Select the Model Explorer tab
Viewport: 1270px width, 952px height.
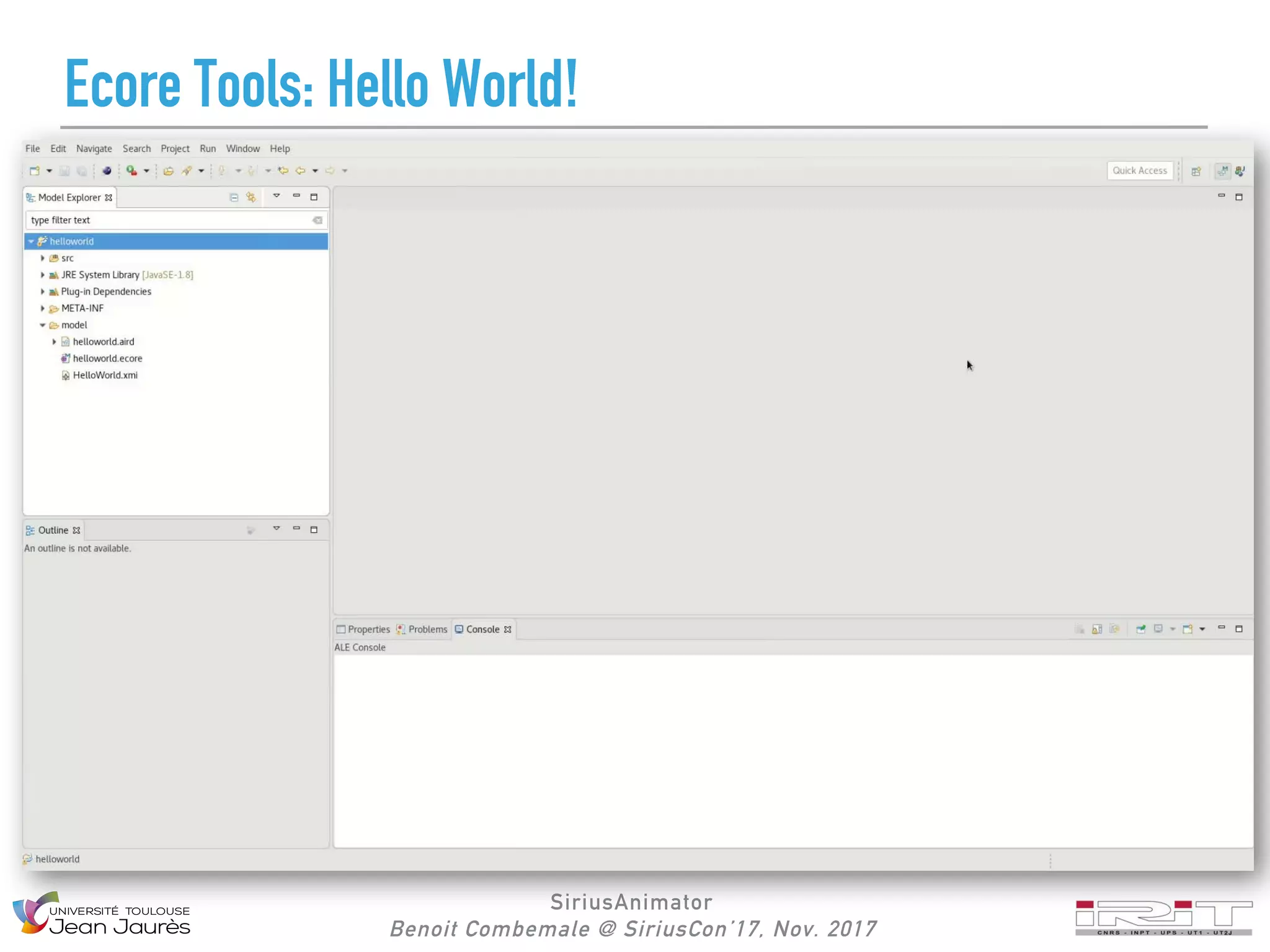(69, 198)
